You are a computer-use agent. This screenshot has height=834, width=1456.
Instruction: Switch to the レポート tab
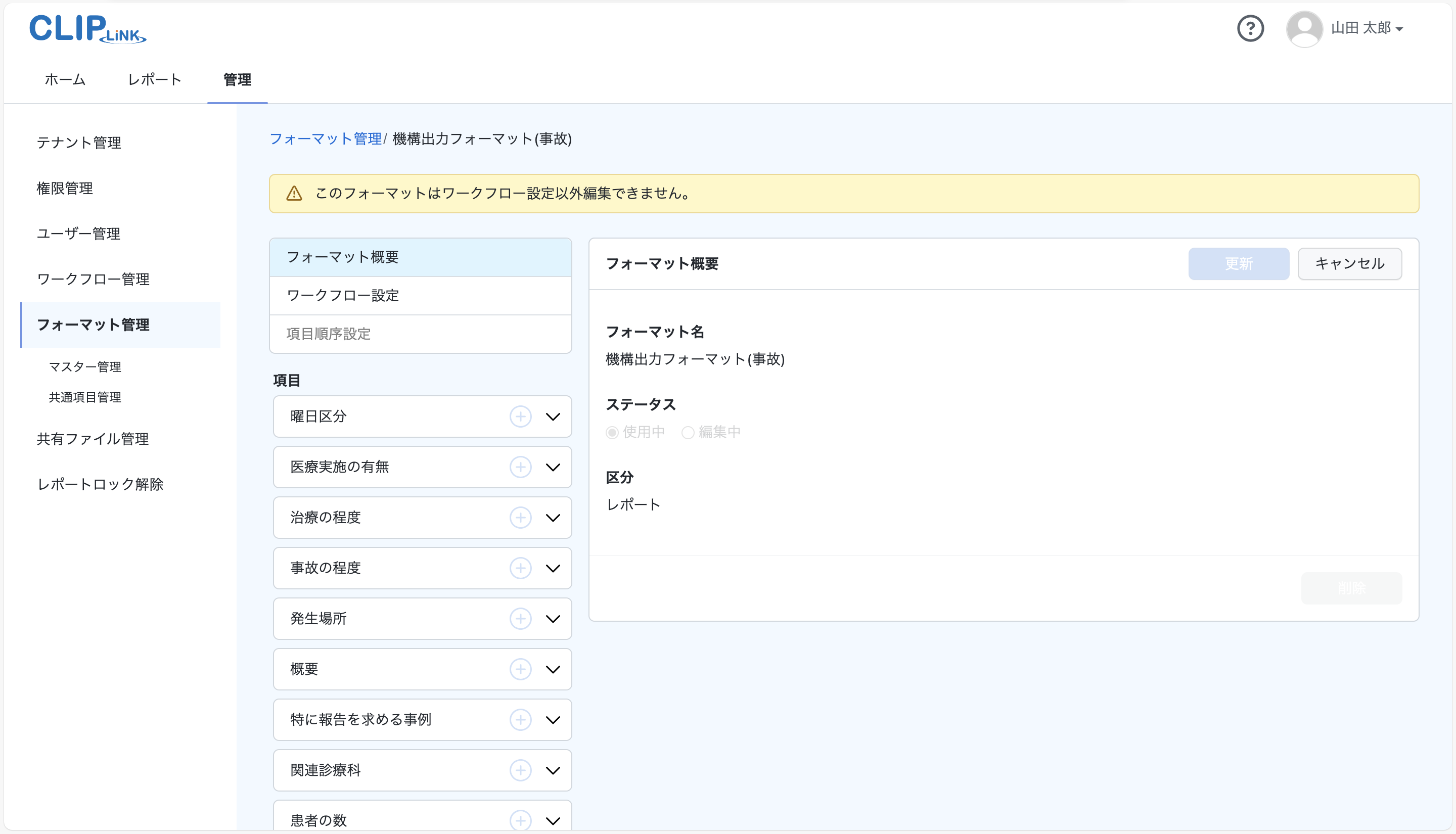coord(154,80)
